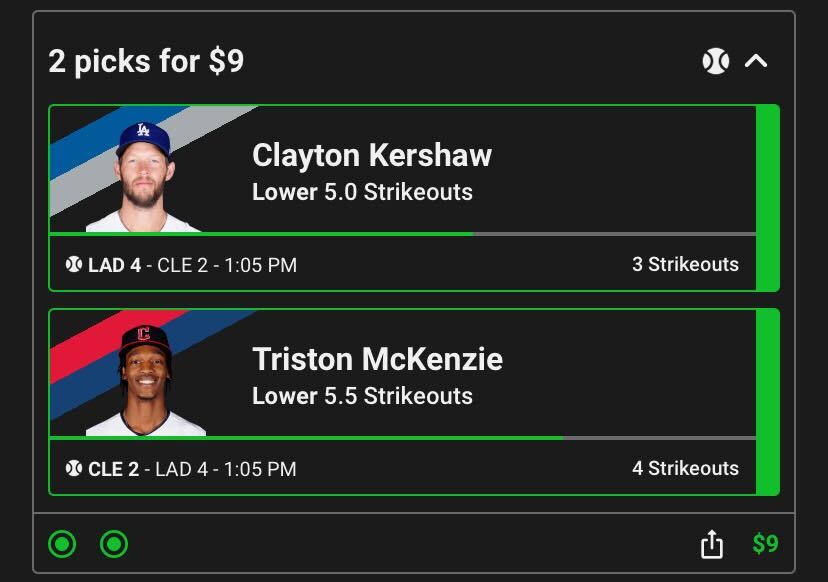Image resolution: width=828 pixels, height=582 pixels.
Task: Select the second green pick indicator circle
Action: (114, 545)
